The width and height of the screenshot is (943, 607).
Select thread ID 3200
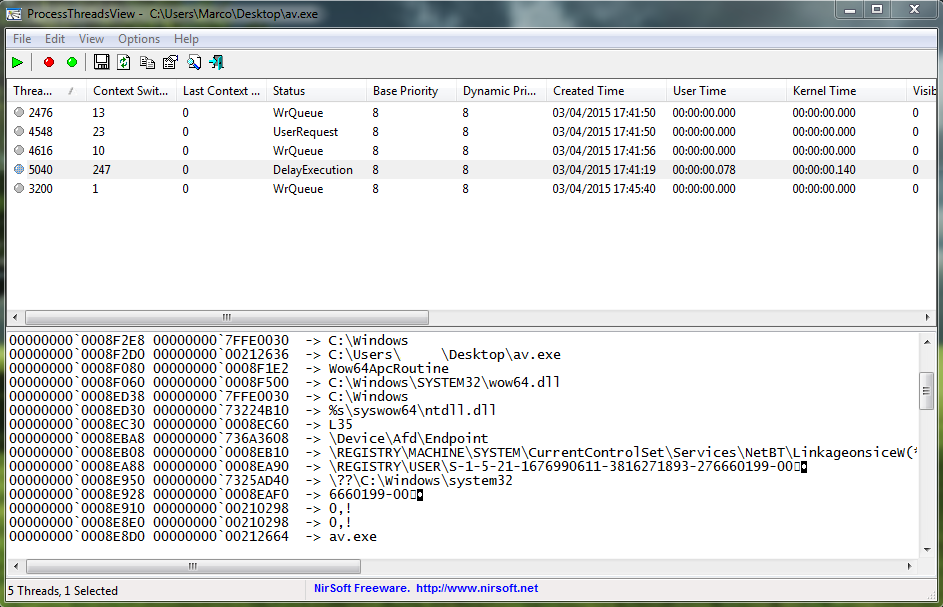(40, 188)
